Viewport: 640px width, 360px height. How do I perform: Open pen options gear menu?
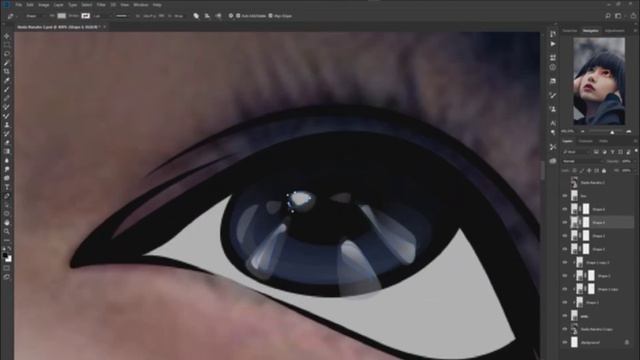[231, 16]
